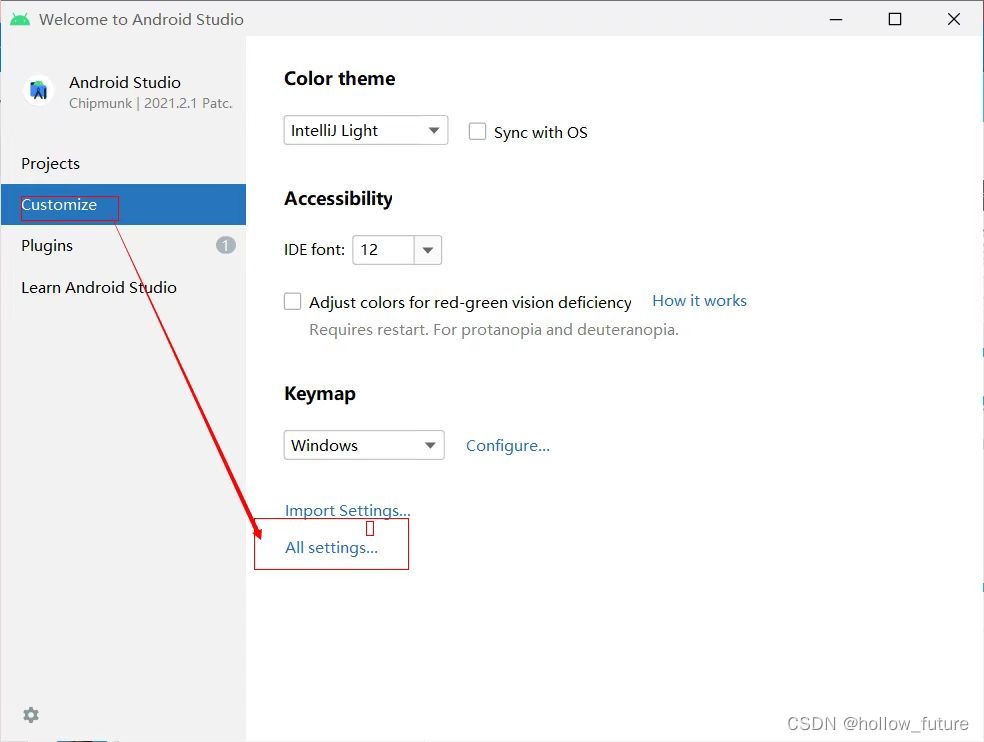Enable Sync with OS checkbox
984x742 pixels.
[x=477, y=131]
